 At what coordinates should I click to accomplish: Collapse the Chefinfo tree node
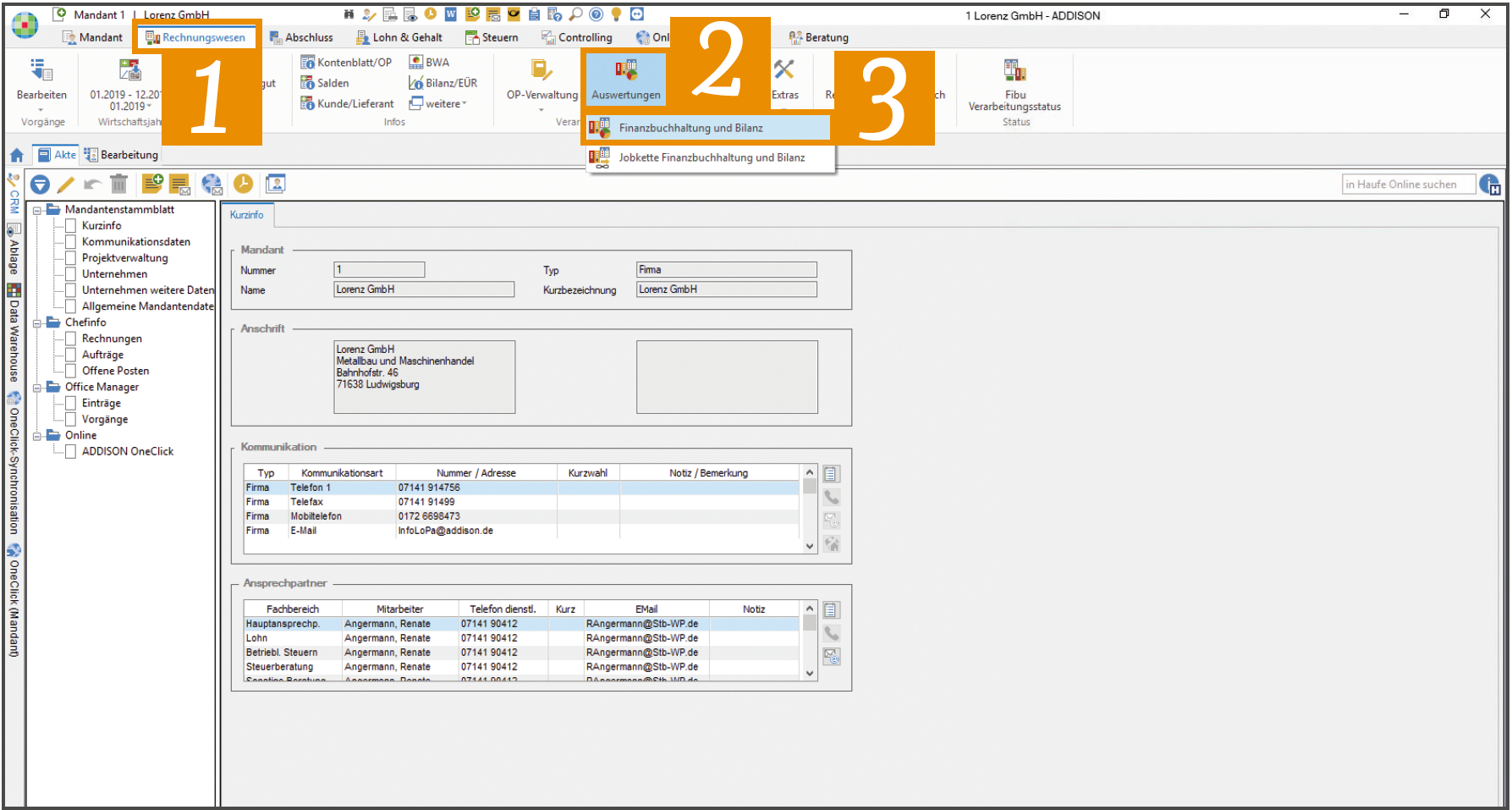[x=37, y=322]
